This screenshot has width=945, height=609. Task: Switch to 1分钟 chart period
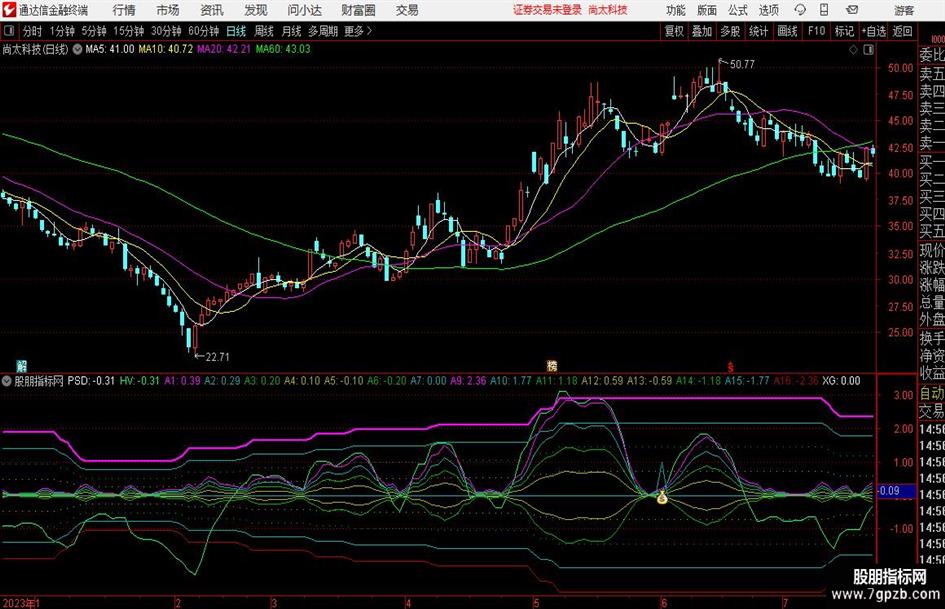click(62, 31)
